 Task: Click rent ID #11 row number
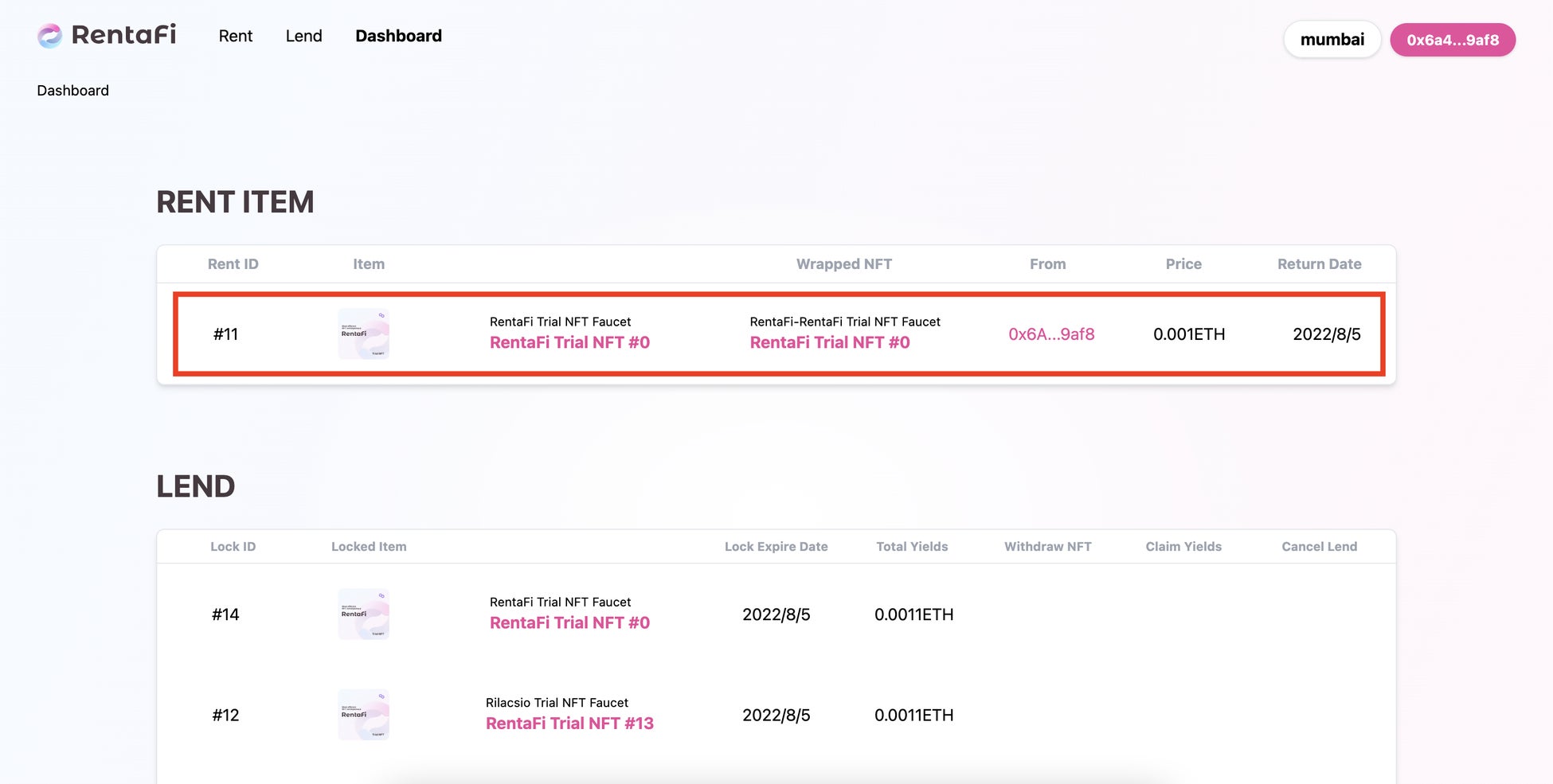pyautogui.click(x=225, y=334)
